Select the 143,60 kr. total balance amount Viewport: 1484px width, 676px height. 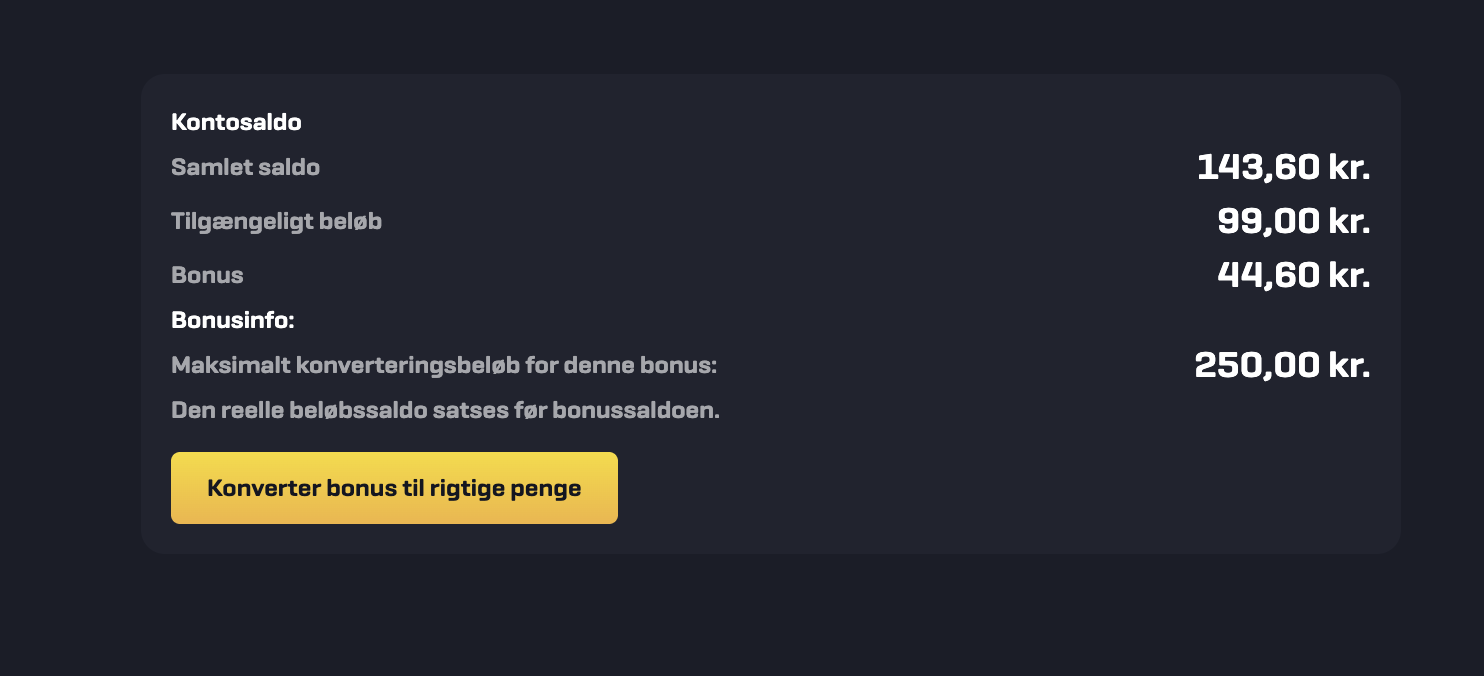(1283, 167)
